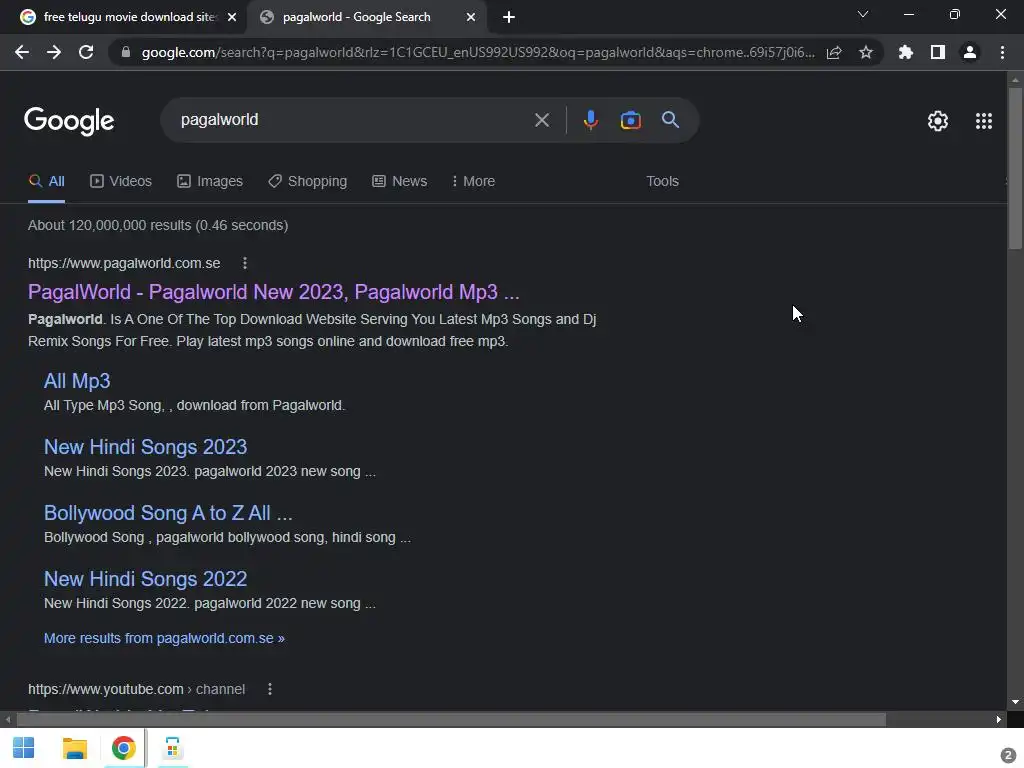
Task: Focus the address bar URL
Action: pos(478,52)
